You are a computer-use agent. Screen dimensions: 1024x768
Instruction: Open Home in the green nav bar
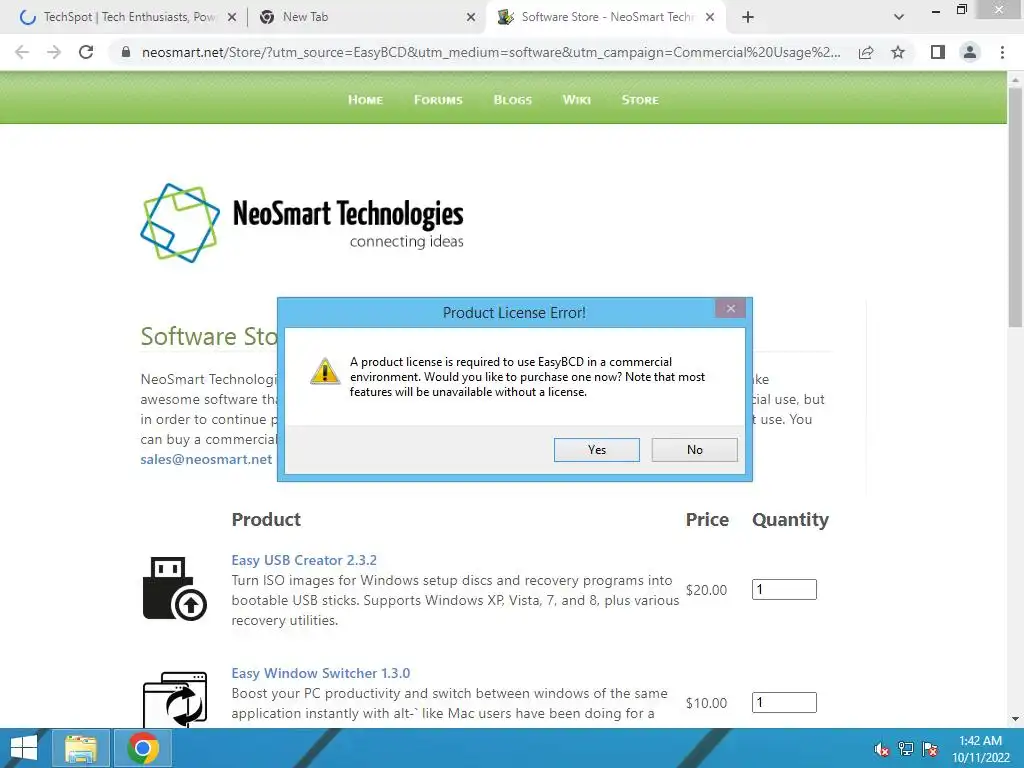(x=365, y=100)
